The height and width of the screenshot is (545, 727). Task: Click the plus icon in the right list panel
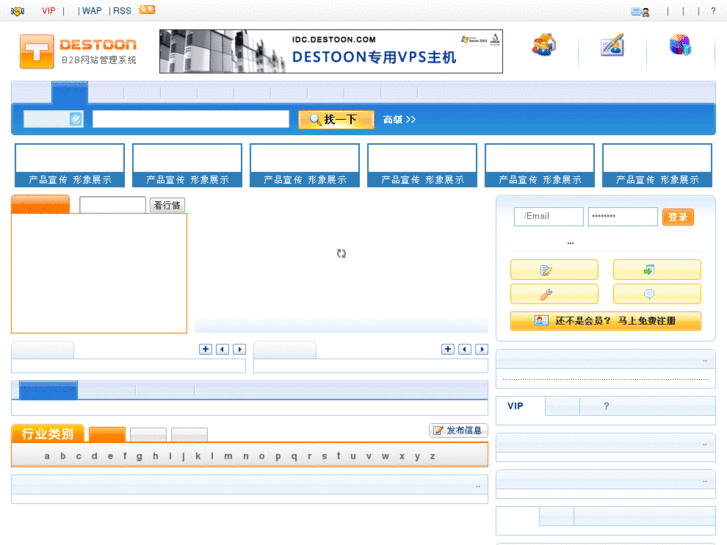(448, 349)
